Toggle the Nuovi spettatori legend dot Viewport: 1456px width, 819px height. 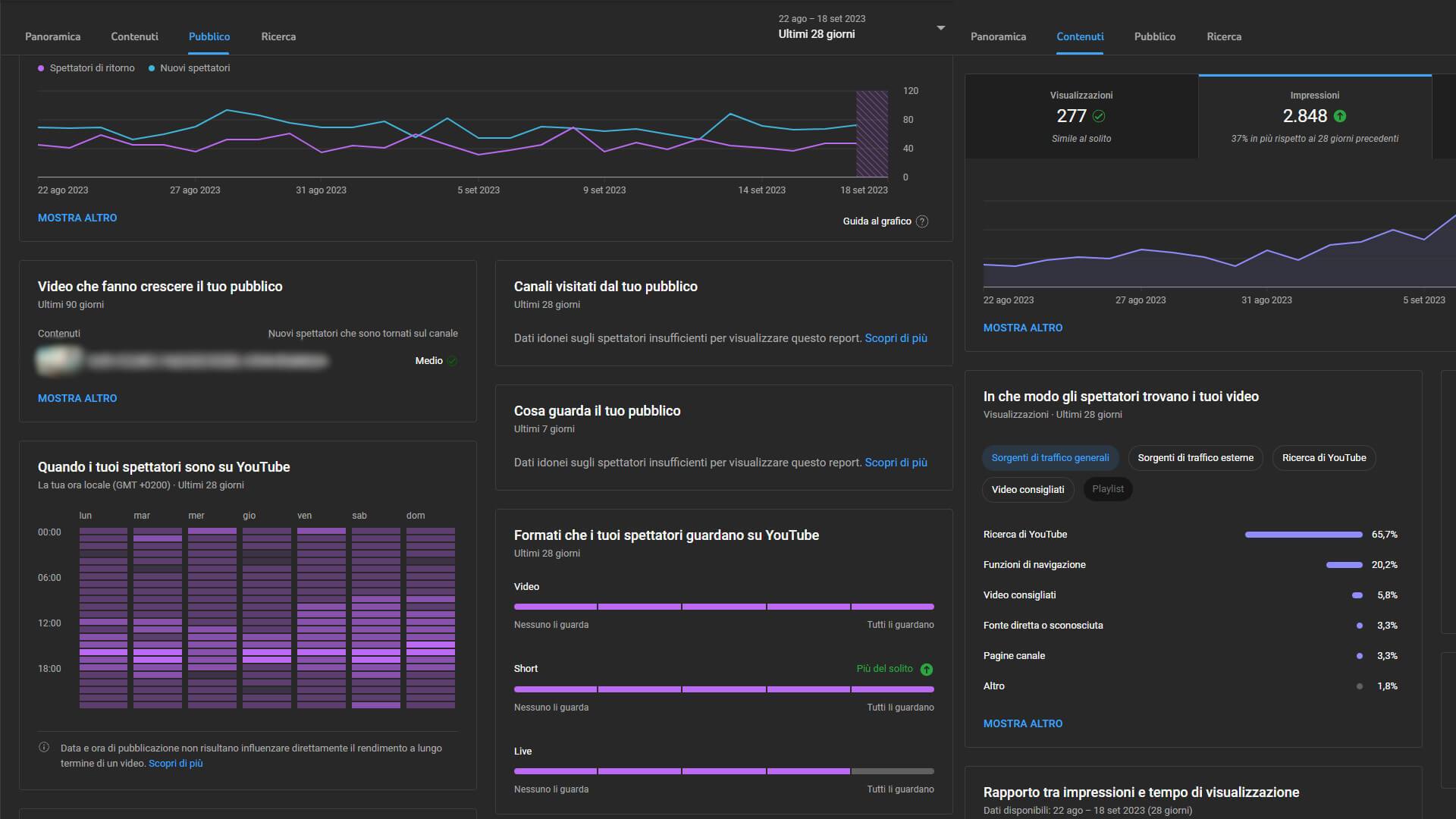tap(152, 68)
